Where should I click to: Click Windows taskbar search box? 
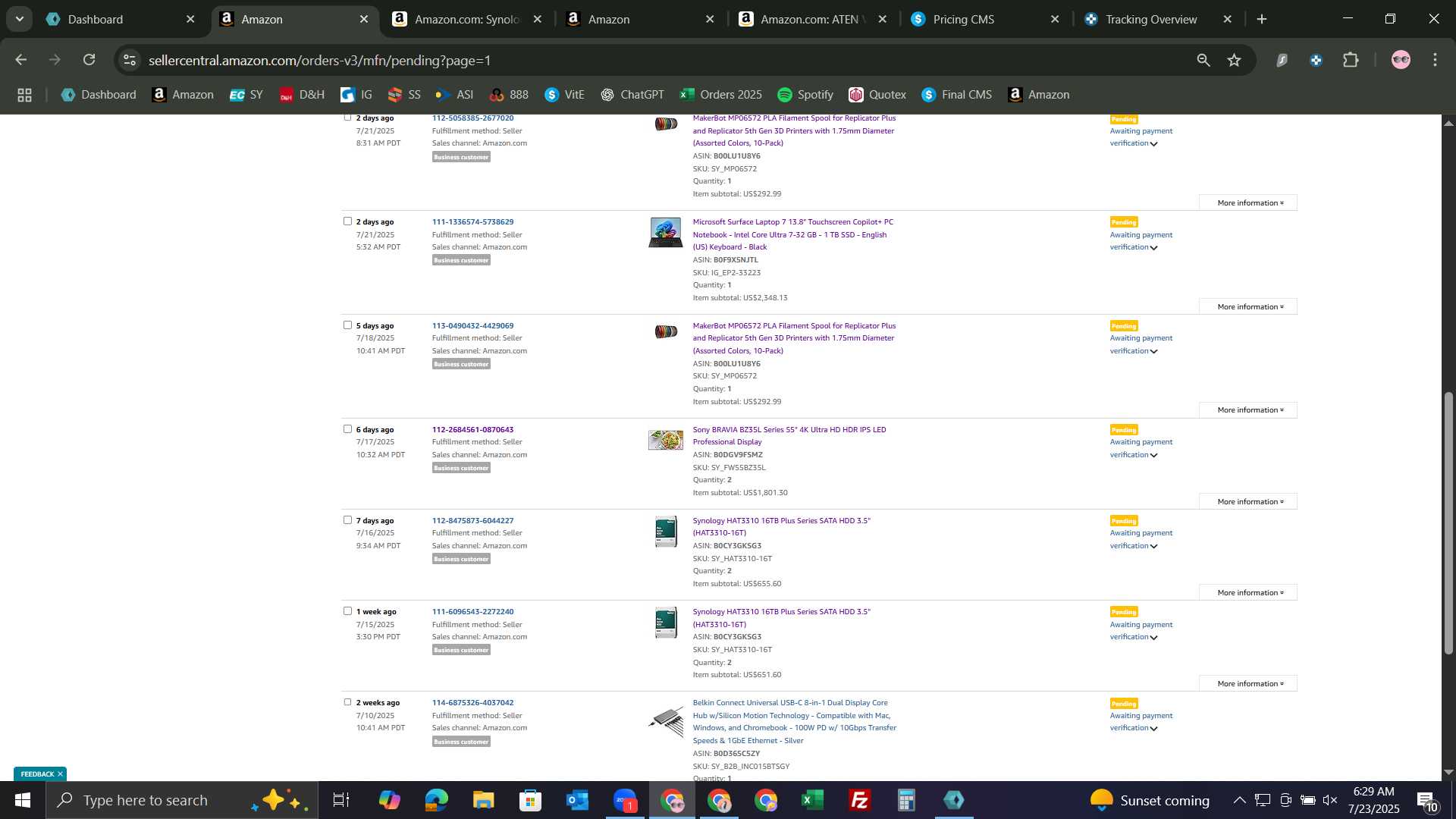point(182,800)
